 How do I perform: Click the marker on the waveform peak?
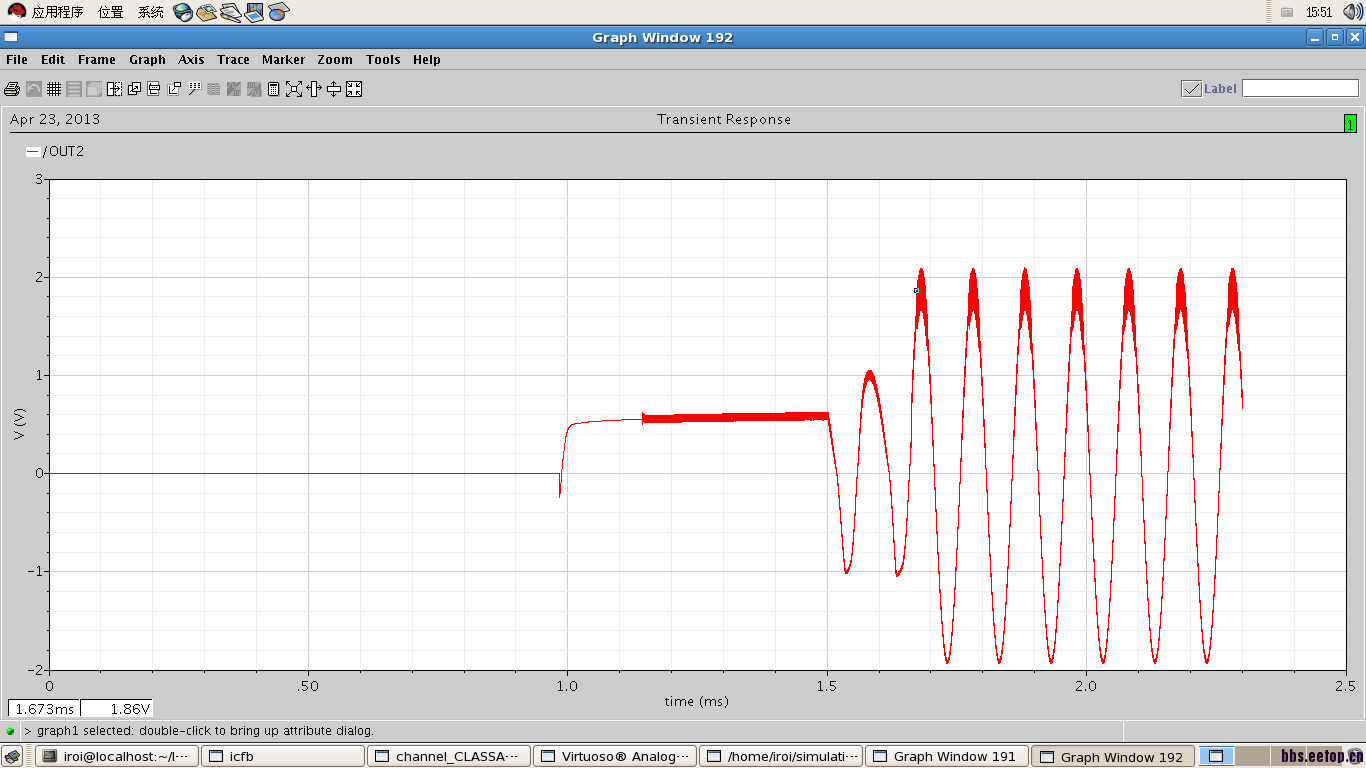(916, 291)
